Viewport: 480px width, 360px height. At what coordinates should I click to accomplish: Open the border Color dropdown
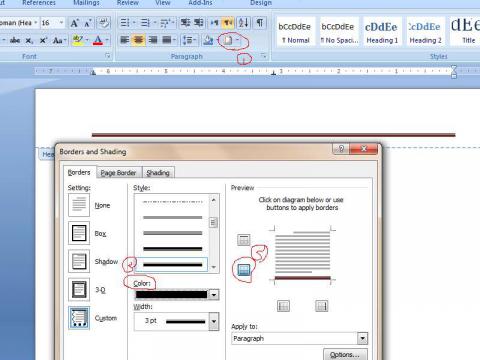tap(214, 295)
